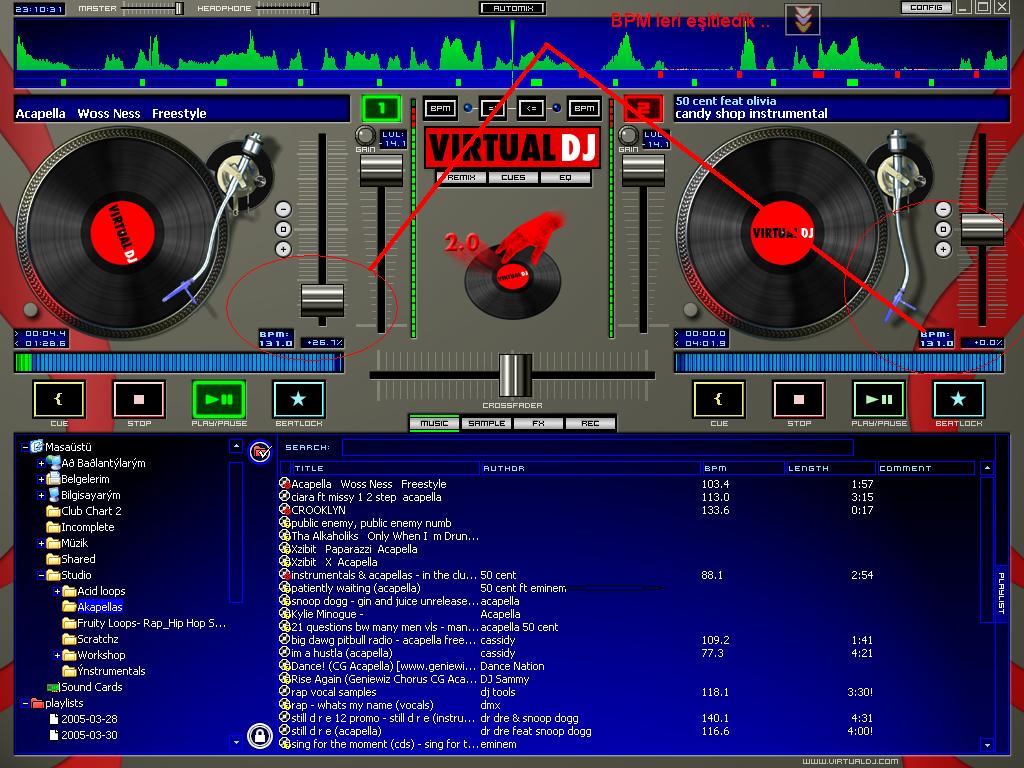Collapse the playlists tree node

pos(25,703)
